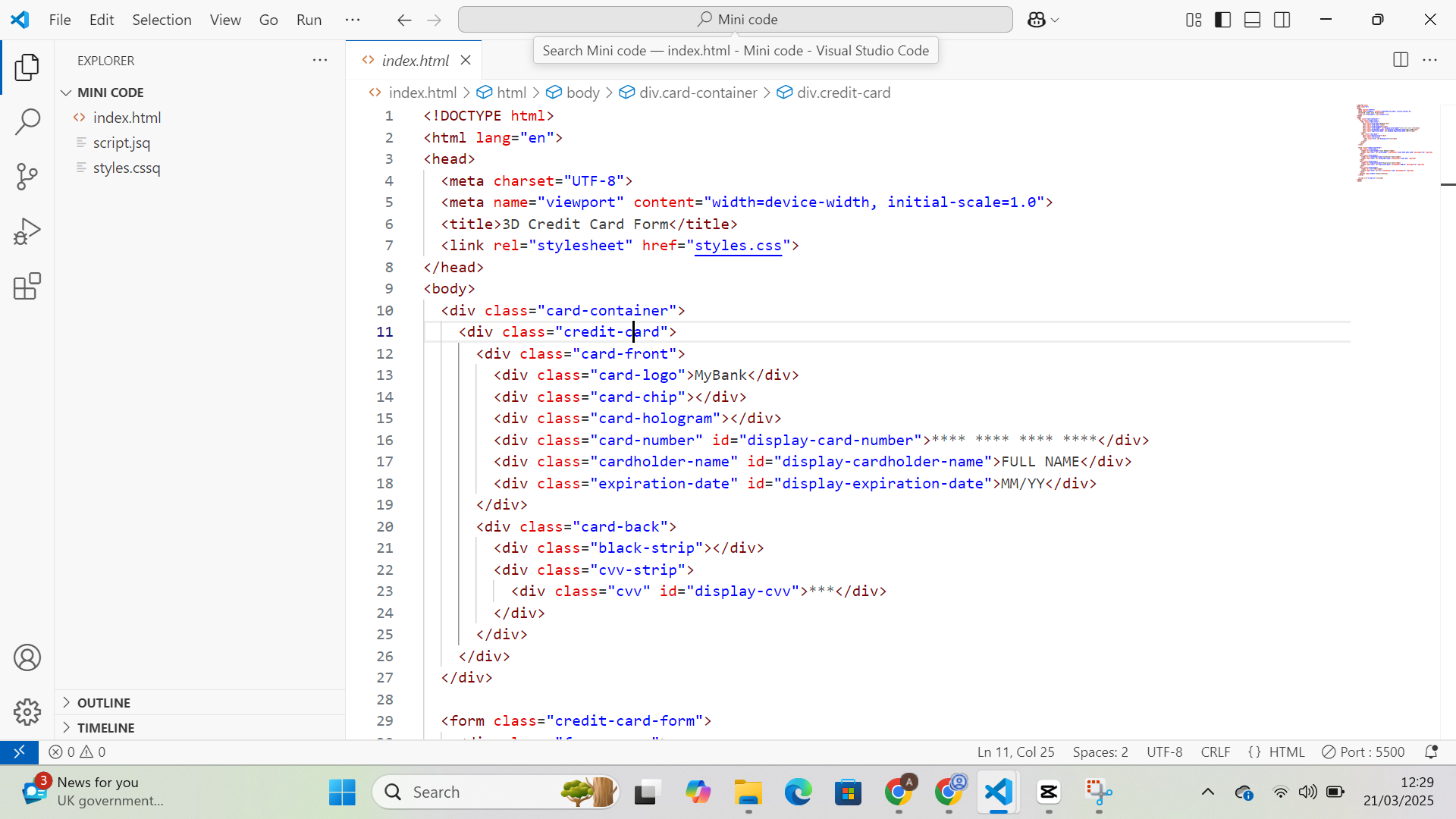
Task: Toggle the Secondary Side Bar
Action: (1282, 20)
